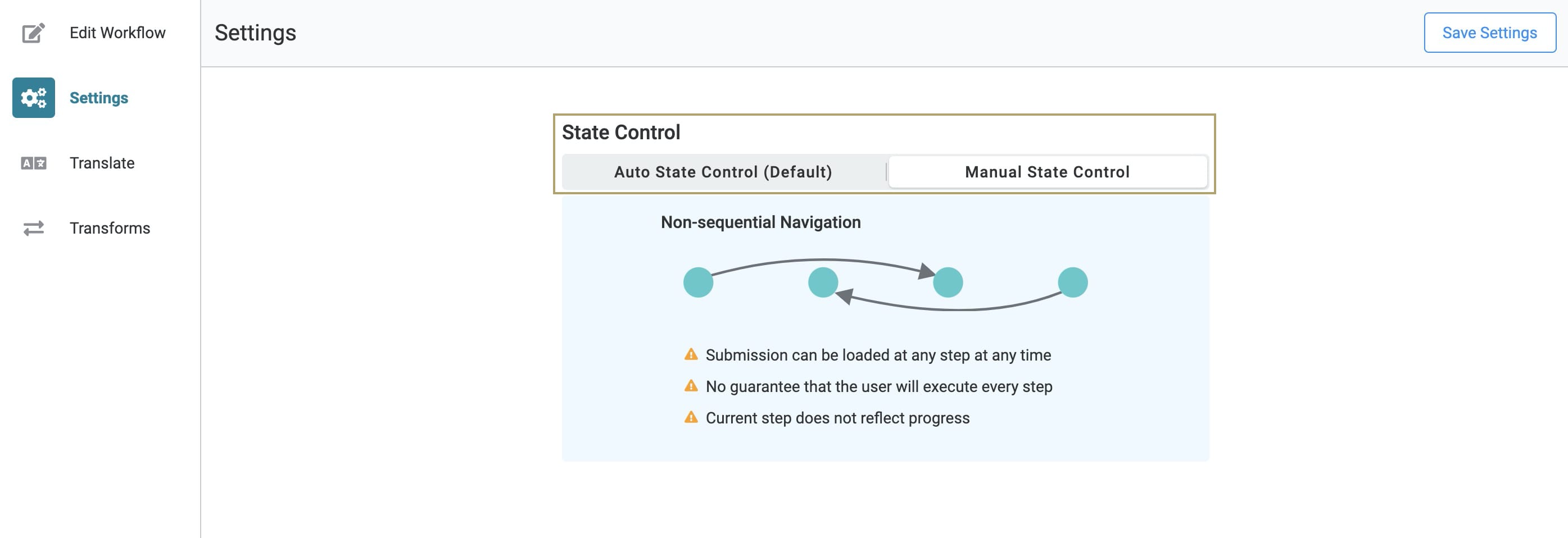Click warning icon beside 'No guarantee' text

[691, 386]
